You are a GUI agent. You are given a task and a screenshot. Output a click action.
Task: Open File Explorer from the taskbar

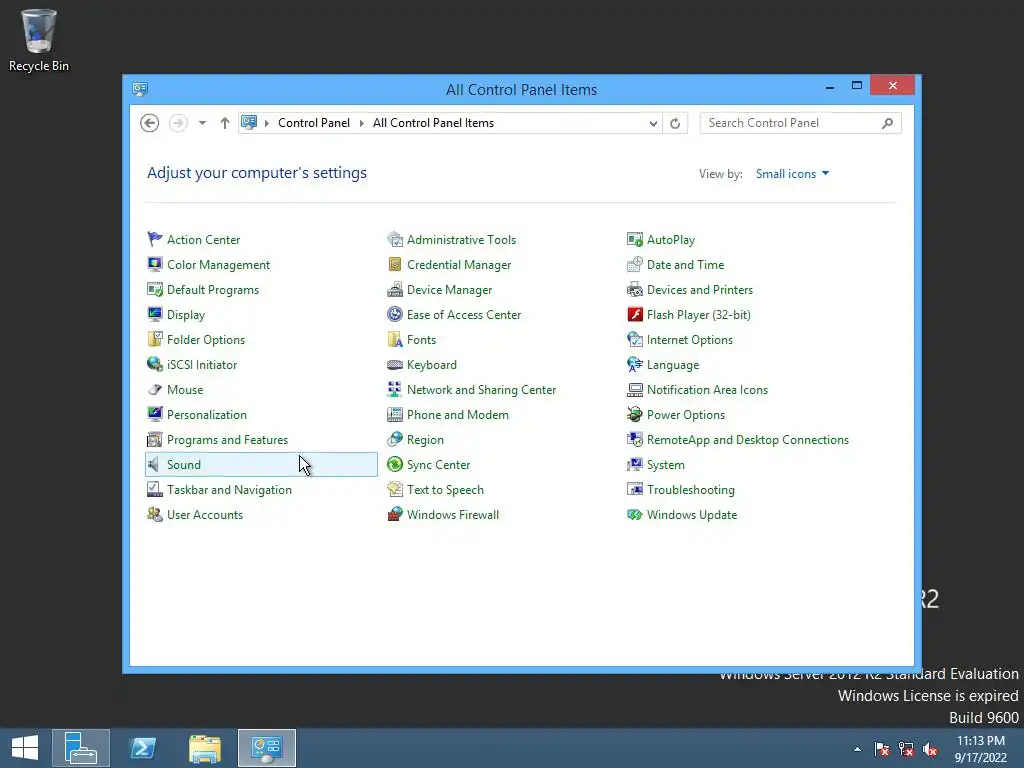204,748
